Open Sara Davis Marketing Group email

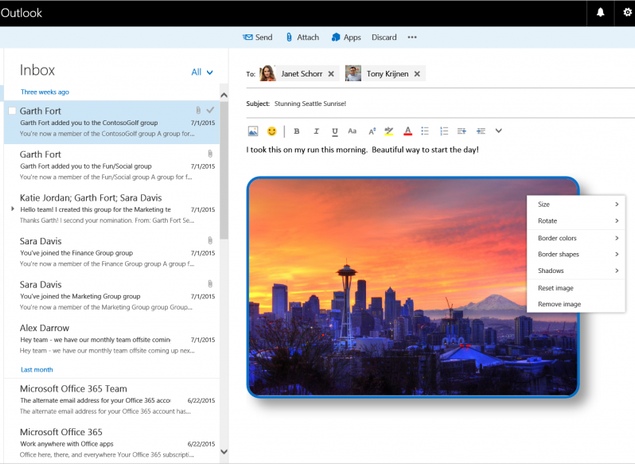point(112,295)
